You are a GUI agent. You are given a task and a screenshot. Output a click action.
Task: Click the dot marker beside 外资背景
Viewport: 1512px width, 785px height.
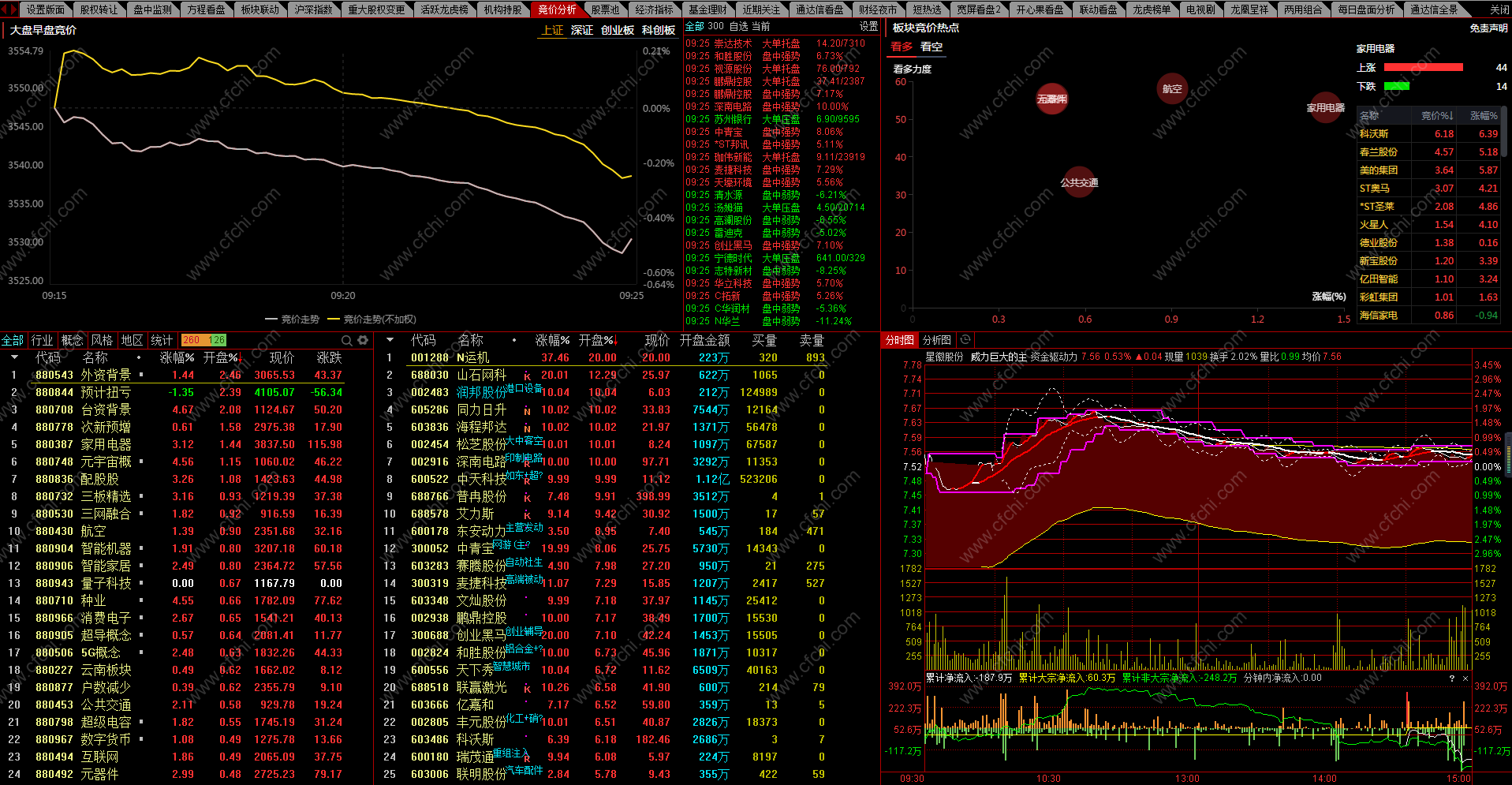tap(141, 375)
